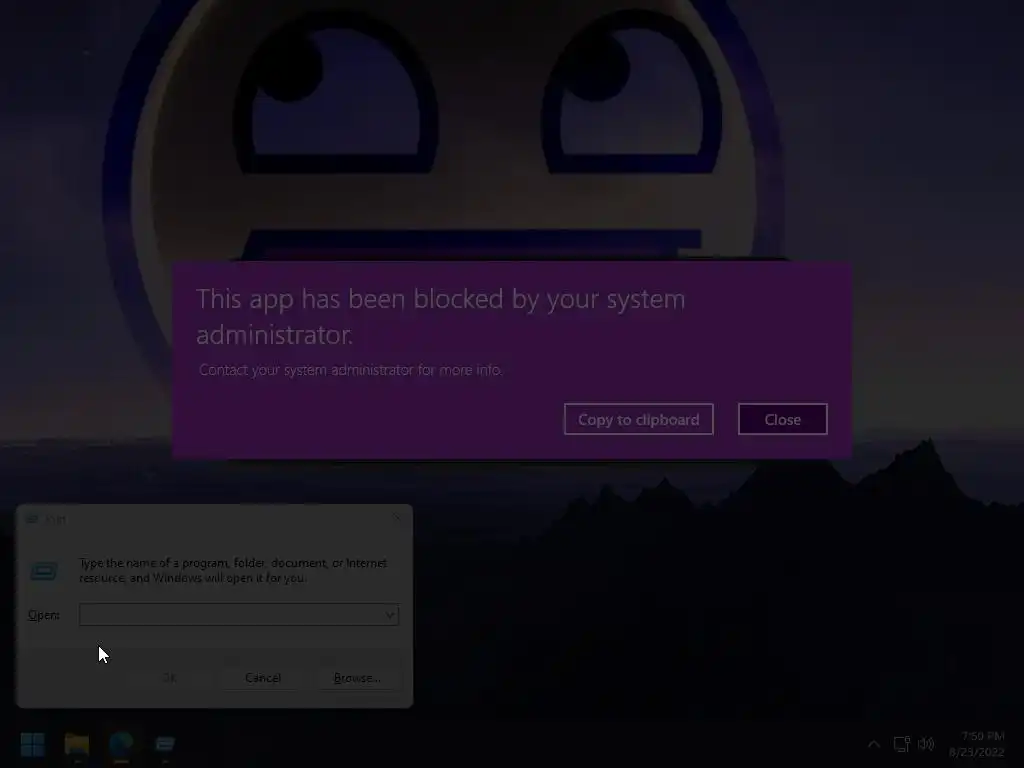
Task: Click the 'Open:' label in Run dialog
Action: [x=44, y=615]
